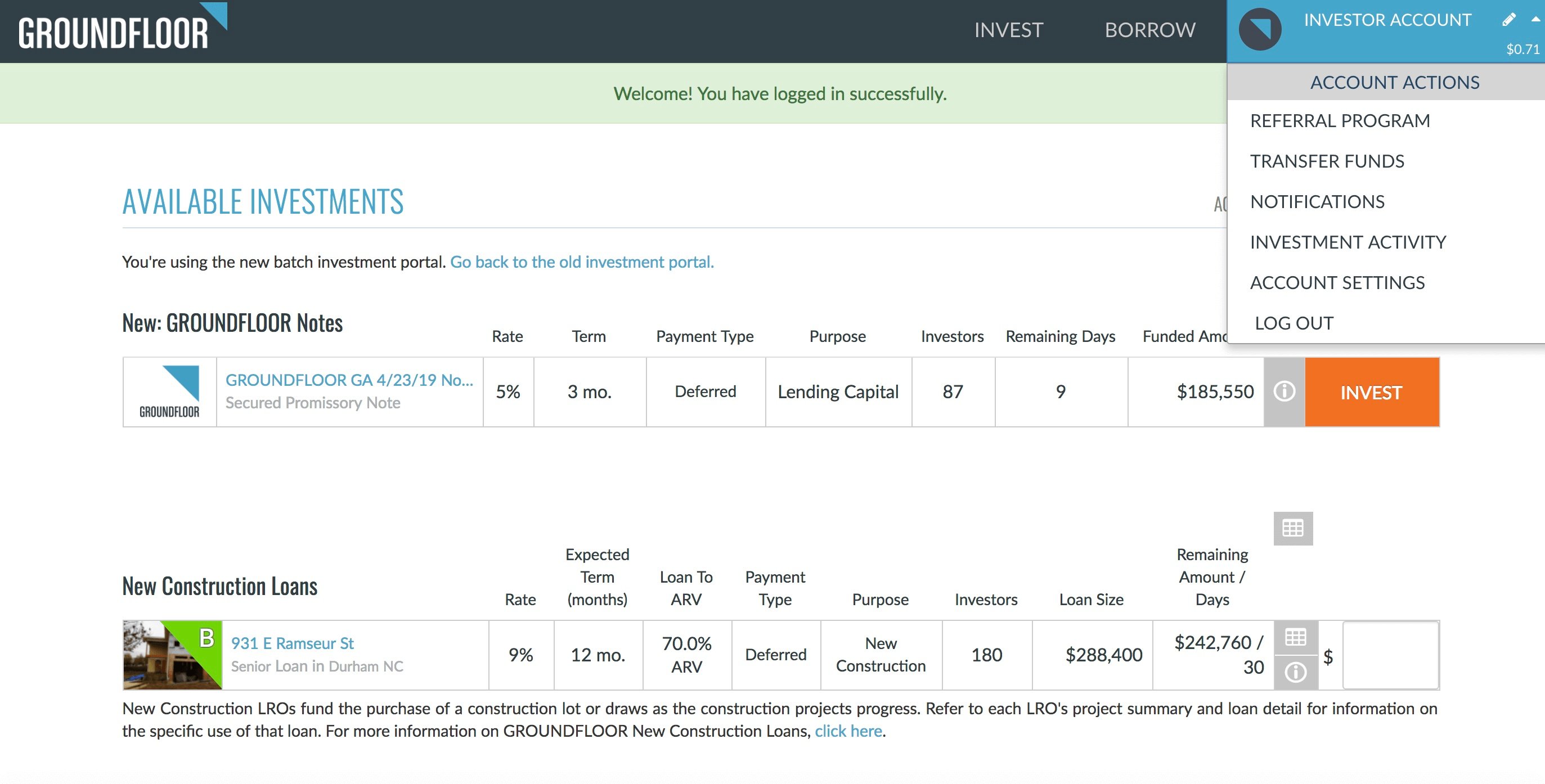Click the 'New Construction' purpose cell
Image resolution: width=1545 pixels, height=784 pixels.
(x=881, y=655)
